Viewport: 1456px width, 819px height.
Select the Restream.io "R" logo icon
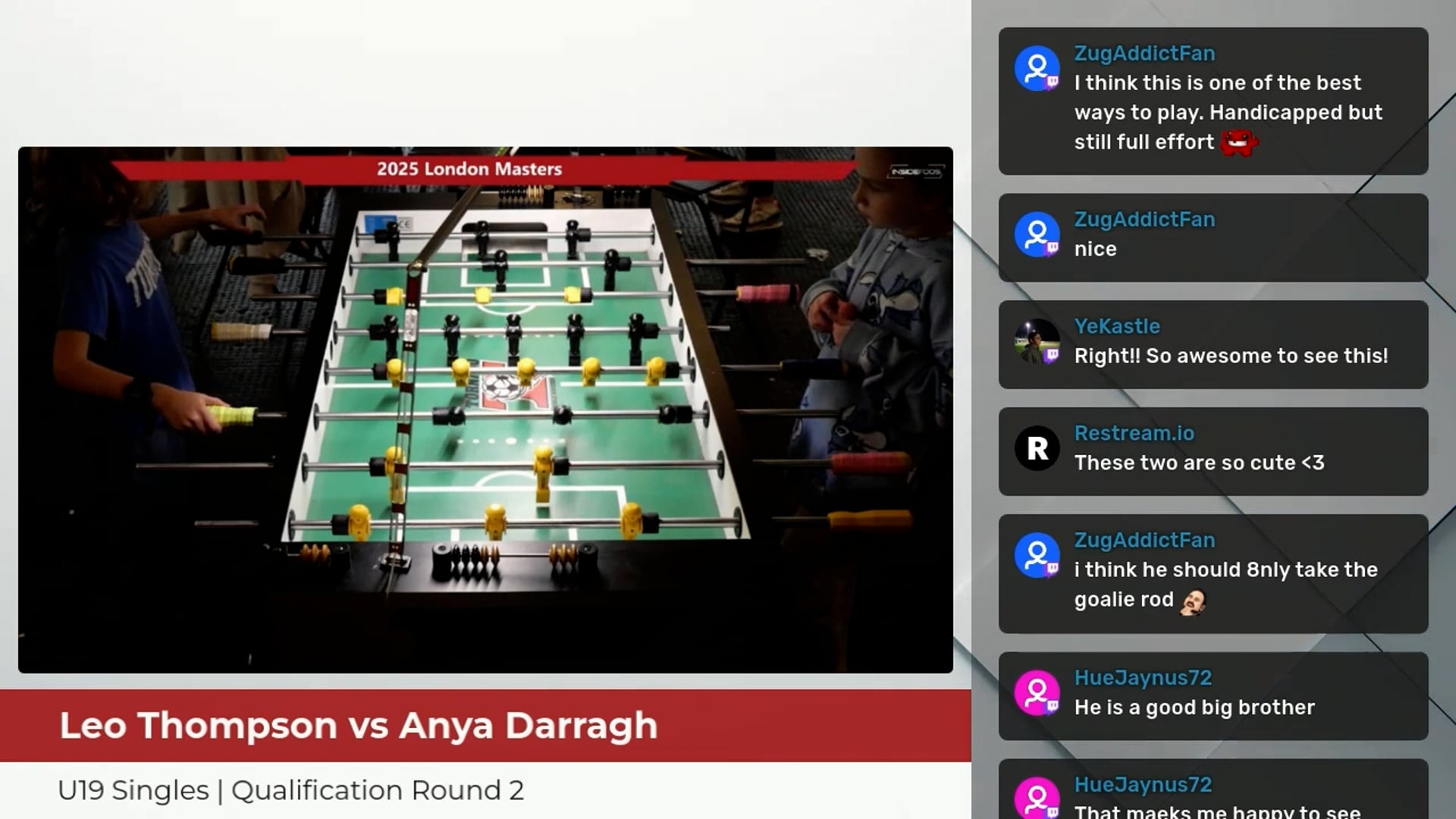pyautogui.click(x=1037, y=447)
